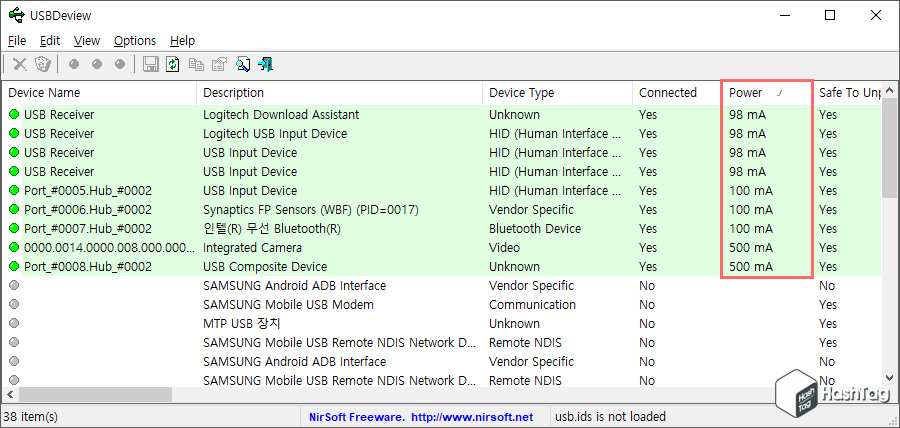Click 500 mA in Integrated Camera row
This screenshot has width=900, height=428.
coord(751,247)
